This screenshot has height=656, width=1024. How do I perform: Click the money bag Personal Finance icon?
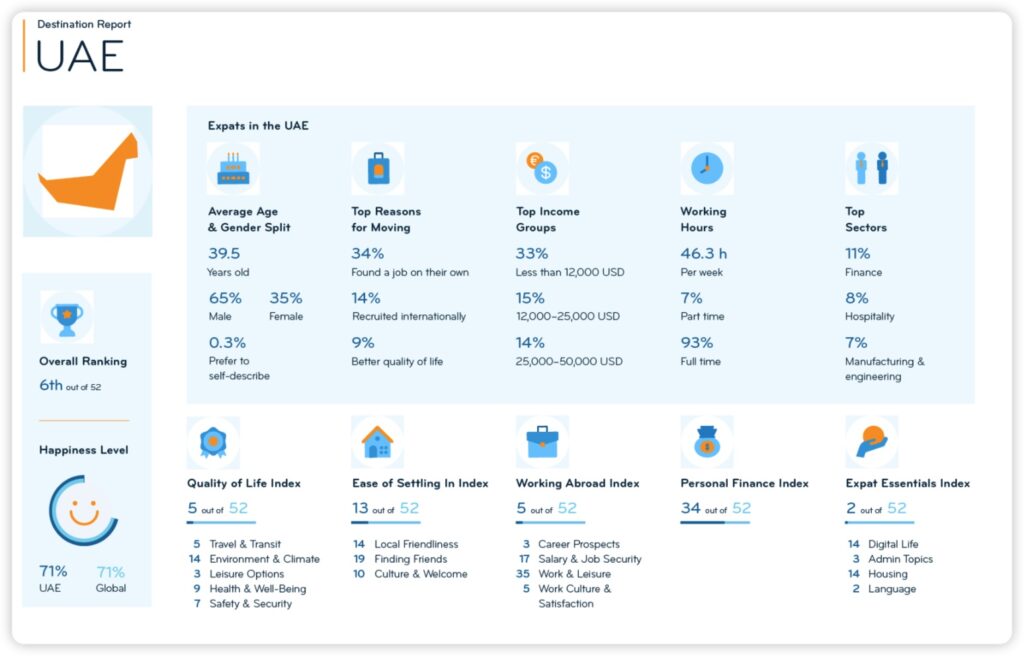[707, 442]
